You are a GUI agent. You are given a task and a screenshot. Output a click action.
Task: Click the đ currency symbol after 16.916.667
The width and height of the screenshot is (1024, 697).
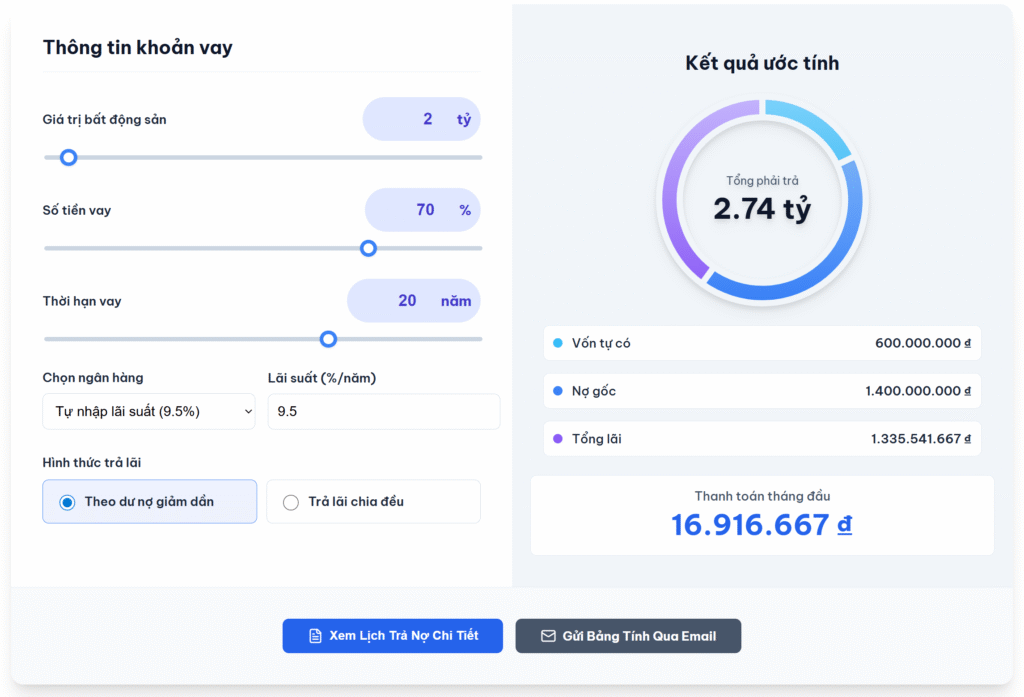pos(844,525)
